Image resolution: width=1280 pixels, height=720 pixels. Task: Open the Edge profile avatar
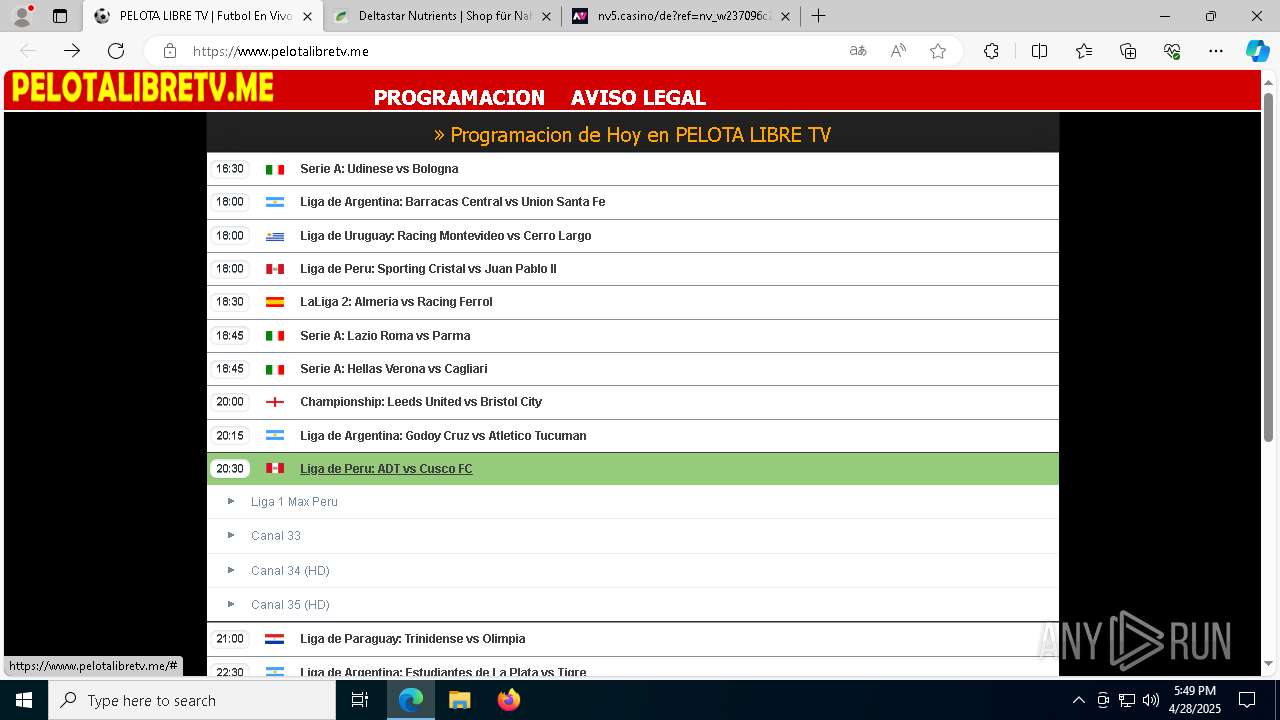pyautogui.click(x=22, y=16)
